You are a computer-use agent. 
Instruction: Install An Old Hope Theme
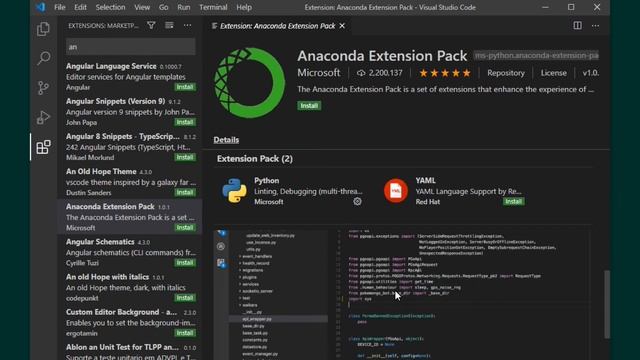pyautogui.click(x=185, y=192)
